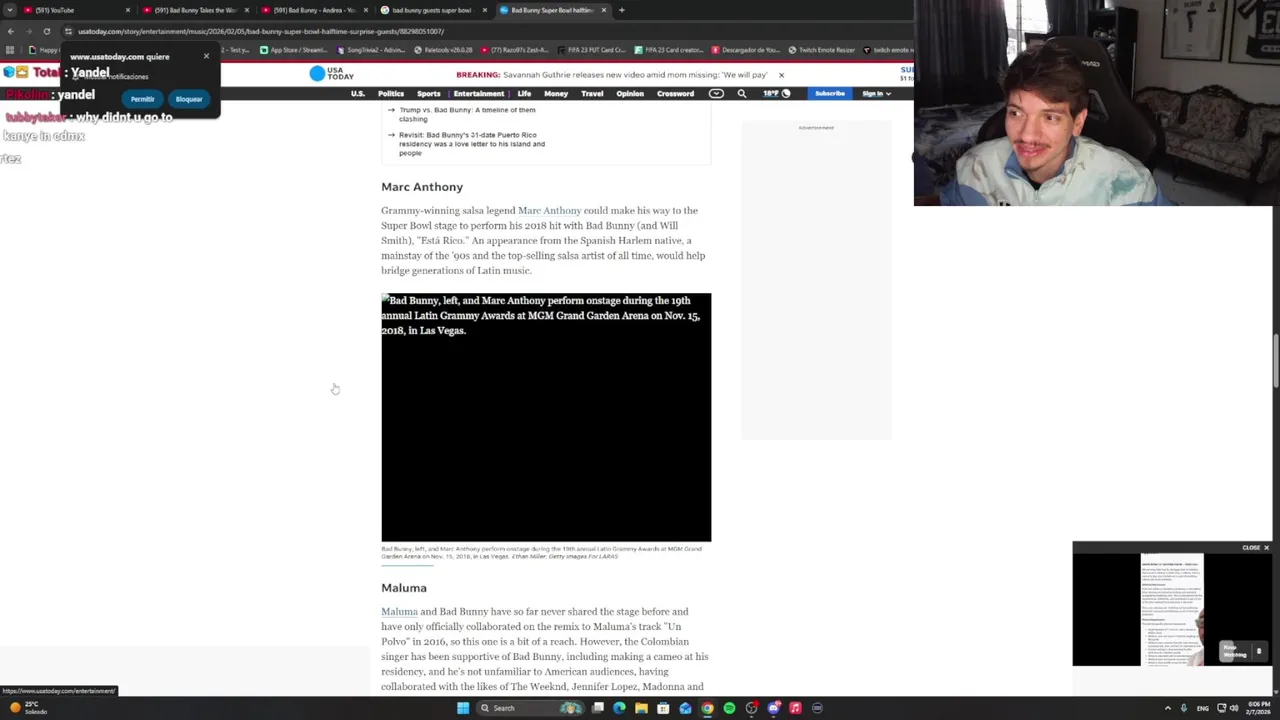Screen dimensions: 1280x720
Task: Open the 18°F weather widget
Action: (x=777, y=94)
